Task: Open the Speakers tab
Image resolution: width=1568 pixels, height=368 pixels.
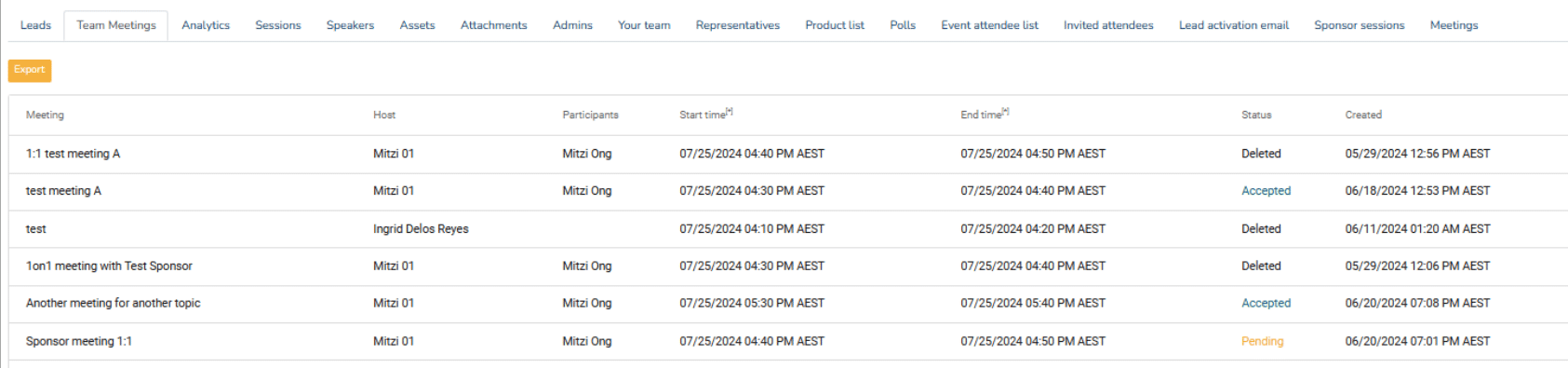Action: (x=350, y=25)
